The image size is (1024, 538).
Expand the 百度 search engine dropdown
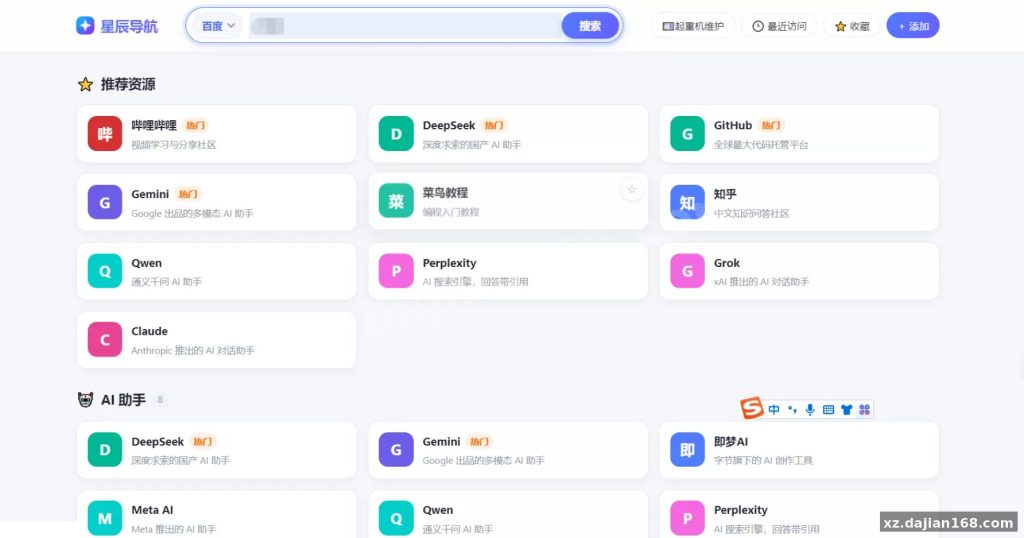pyautogui.click(x=217, y=26)
